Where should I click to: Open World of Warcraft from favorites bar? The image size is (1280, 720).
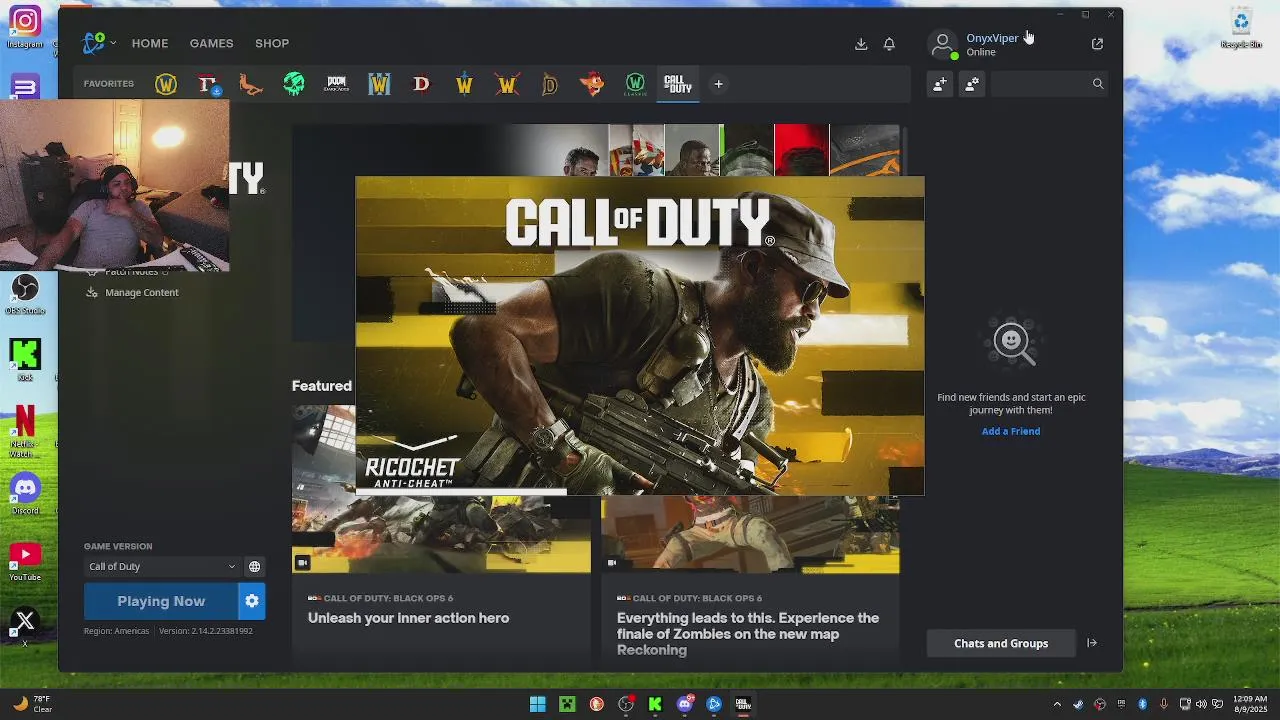(166, 84)
